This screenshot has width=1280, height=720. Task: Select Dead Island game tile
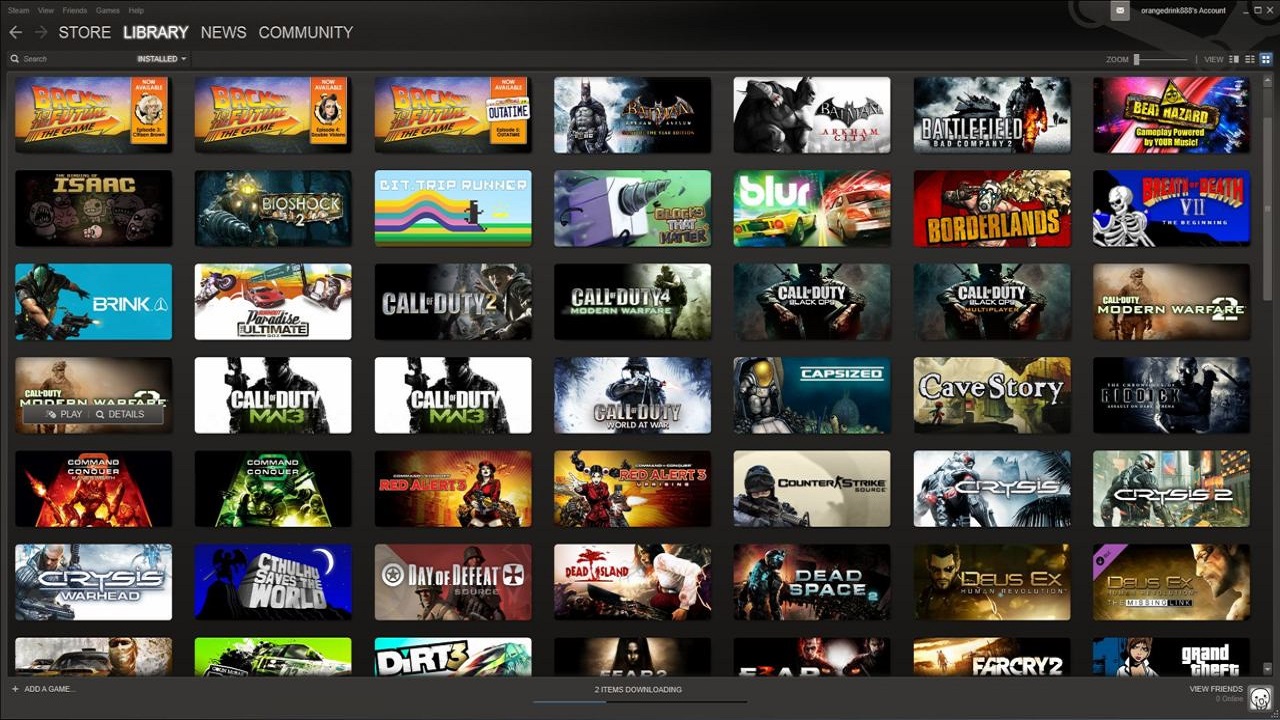(x=633, y=582)
